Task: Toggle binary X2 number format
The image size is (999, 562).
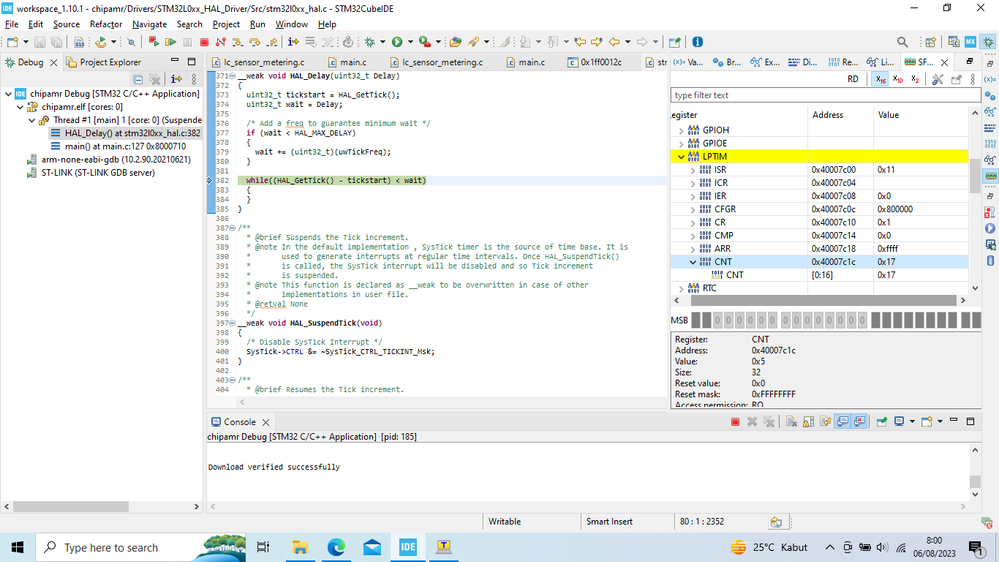Action: point(915,79)
